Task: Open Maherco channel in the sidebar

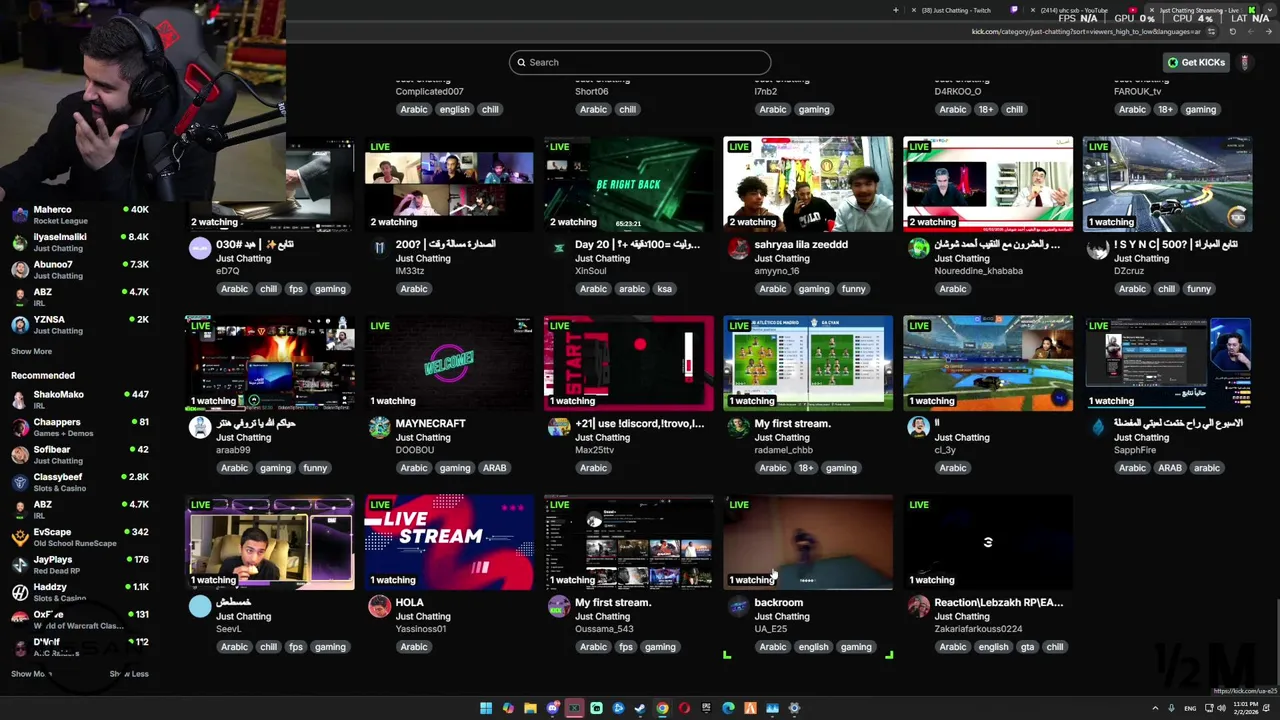Action: click(x=80, y=215)
